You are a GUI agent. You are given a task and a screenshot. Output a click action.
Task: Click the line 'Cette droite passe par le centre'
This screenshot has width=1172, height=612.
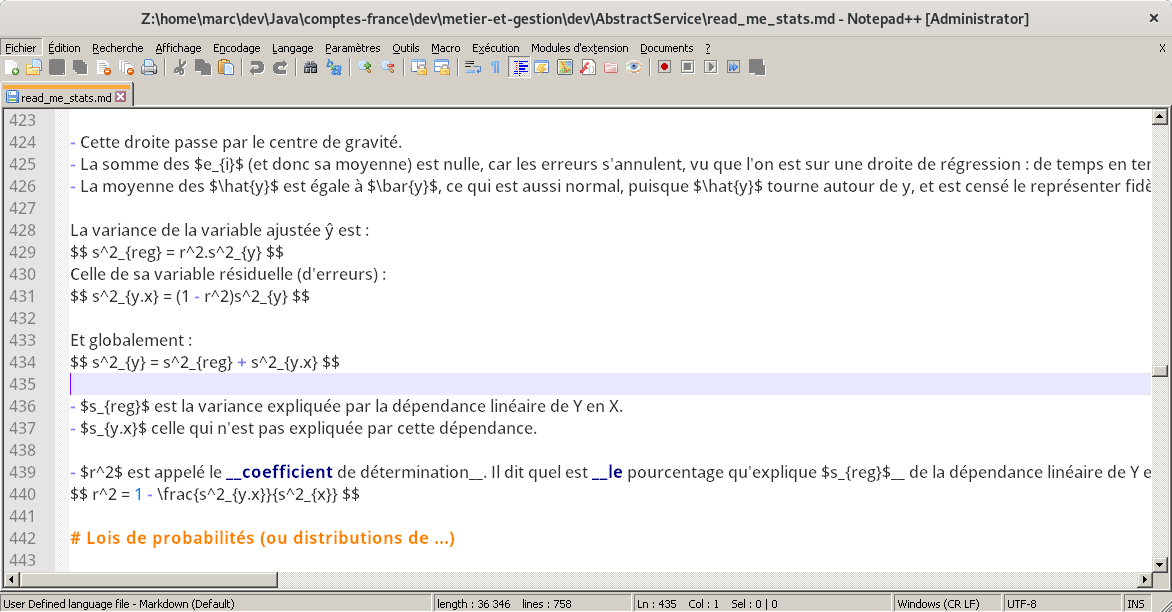point(236,142)
